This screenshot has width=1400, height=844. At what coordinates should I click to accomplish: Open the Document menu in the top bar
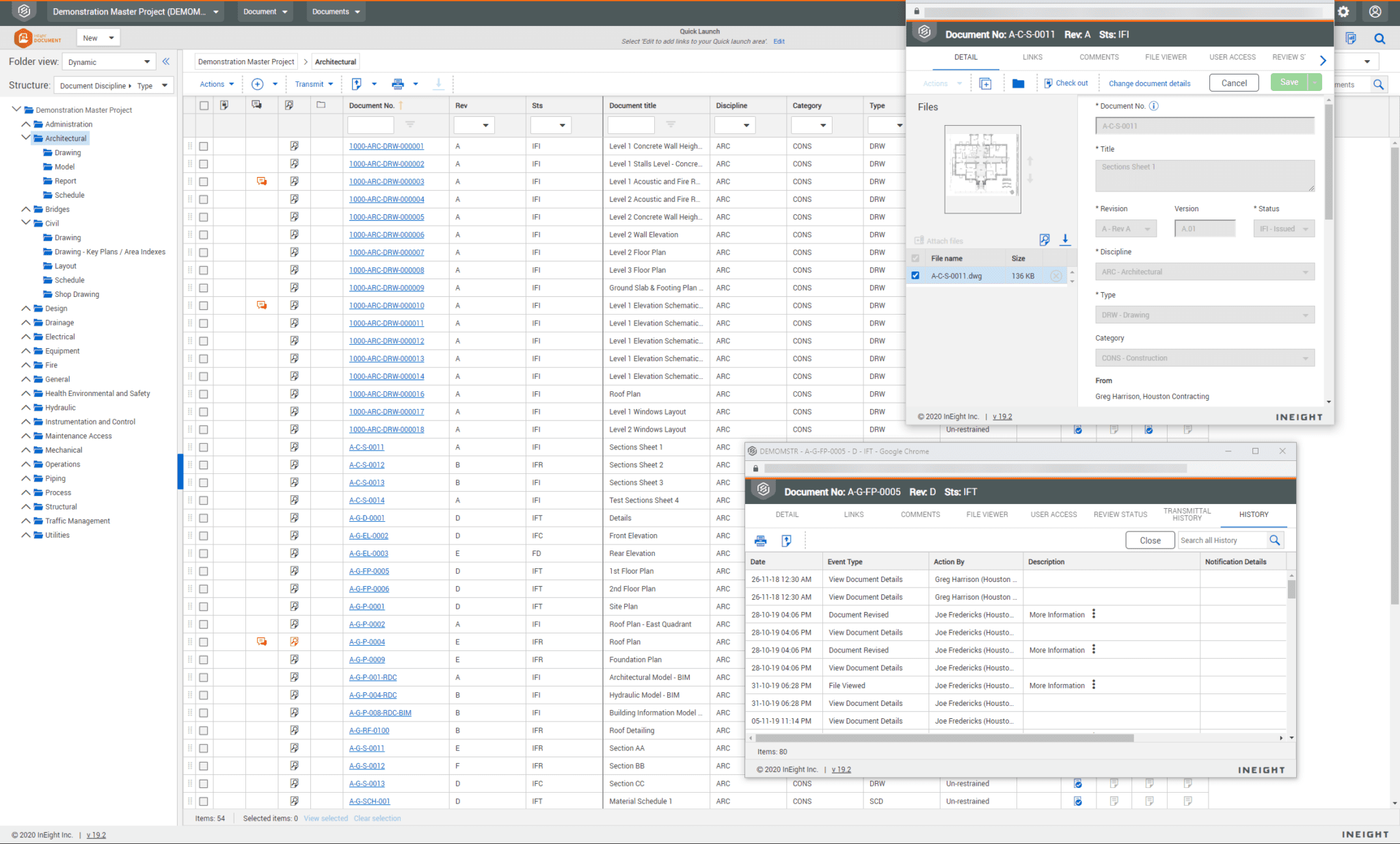pos(265,12)
